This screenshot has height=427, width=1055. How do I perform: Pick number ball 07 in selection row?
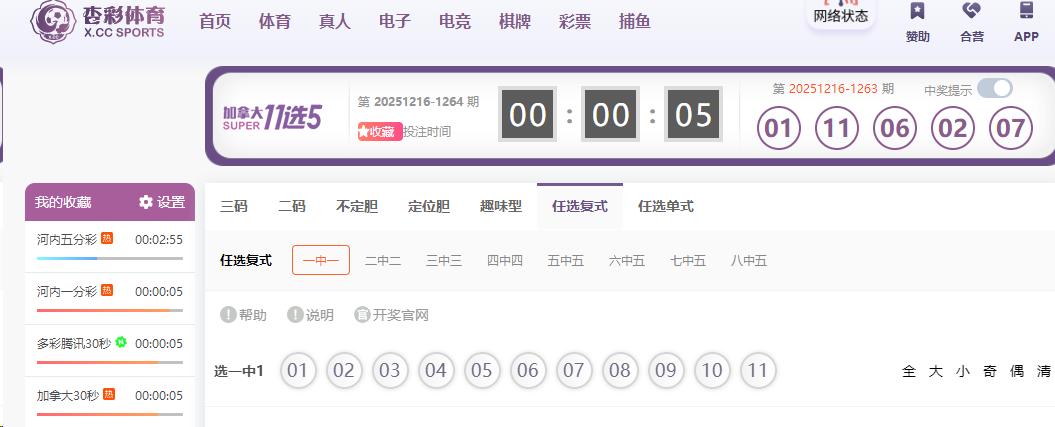573,371
